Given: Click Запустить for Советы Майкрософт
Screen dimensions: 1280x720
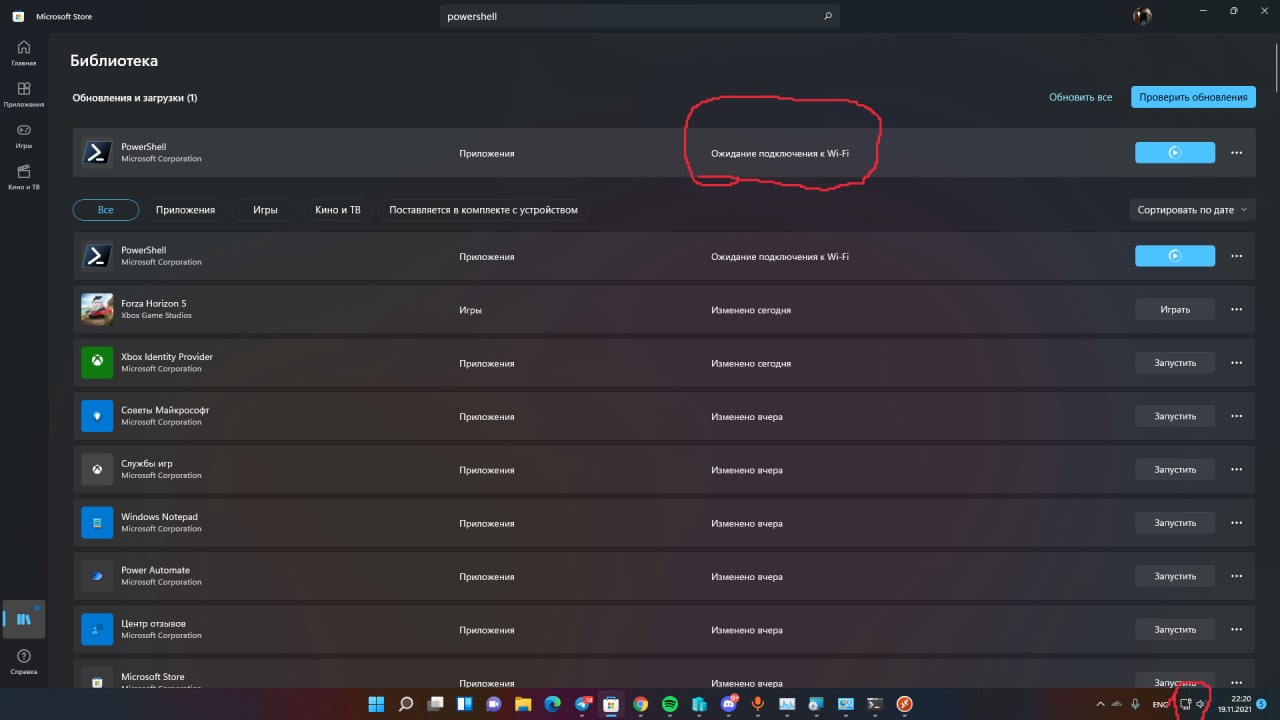Looking at the screenshot, I should tap(1175, 416).
